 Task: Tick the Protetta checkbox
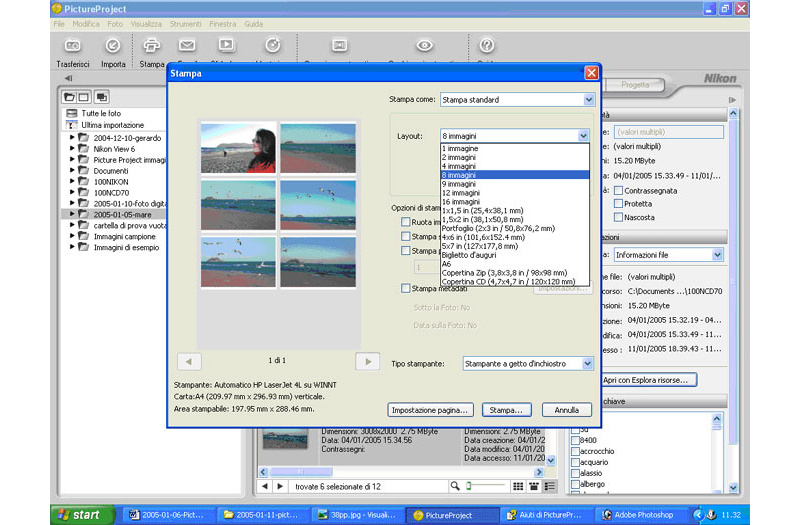(618, 204)
